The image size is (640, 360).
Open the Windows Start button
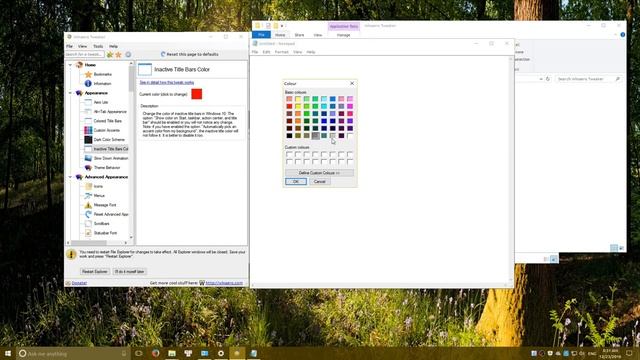8,353
